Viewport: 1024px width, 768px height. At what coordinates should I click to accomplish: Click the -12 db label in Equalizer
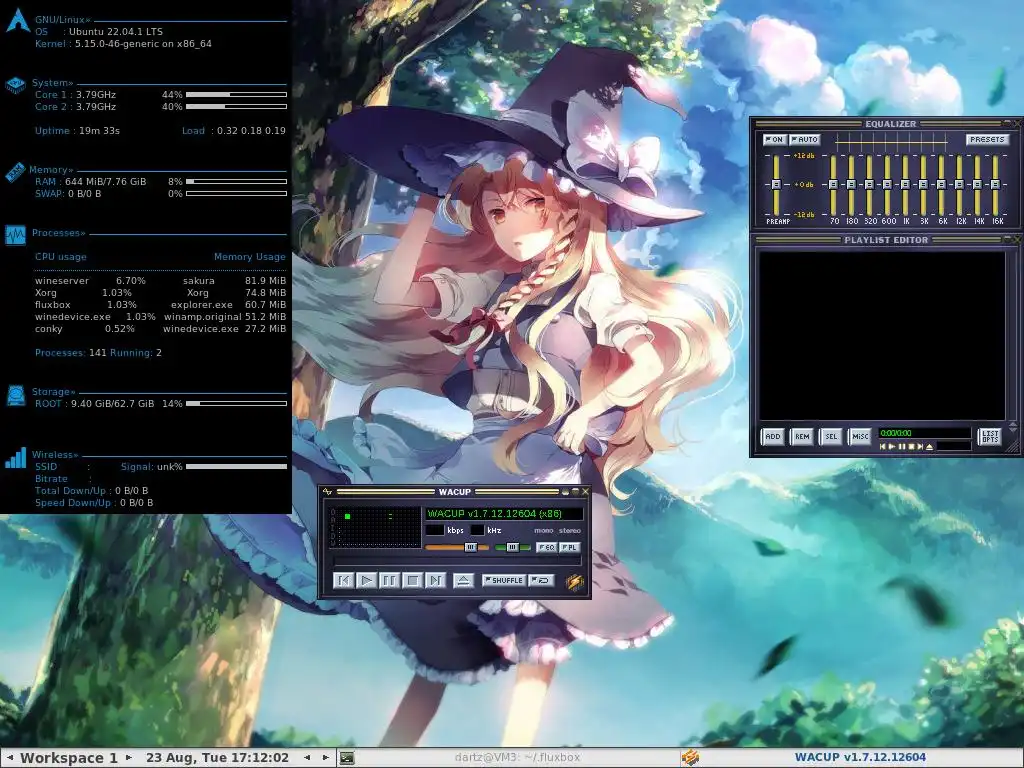[x=804, y=214]
